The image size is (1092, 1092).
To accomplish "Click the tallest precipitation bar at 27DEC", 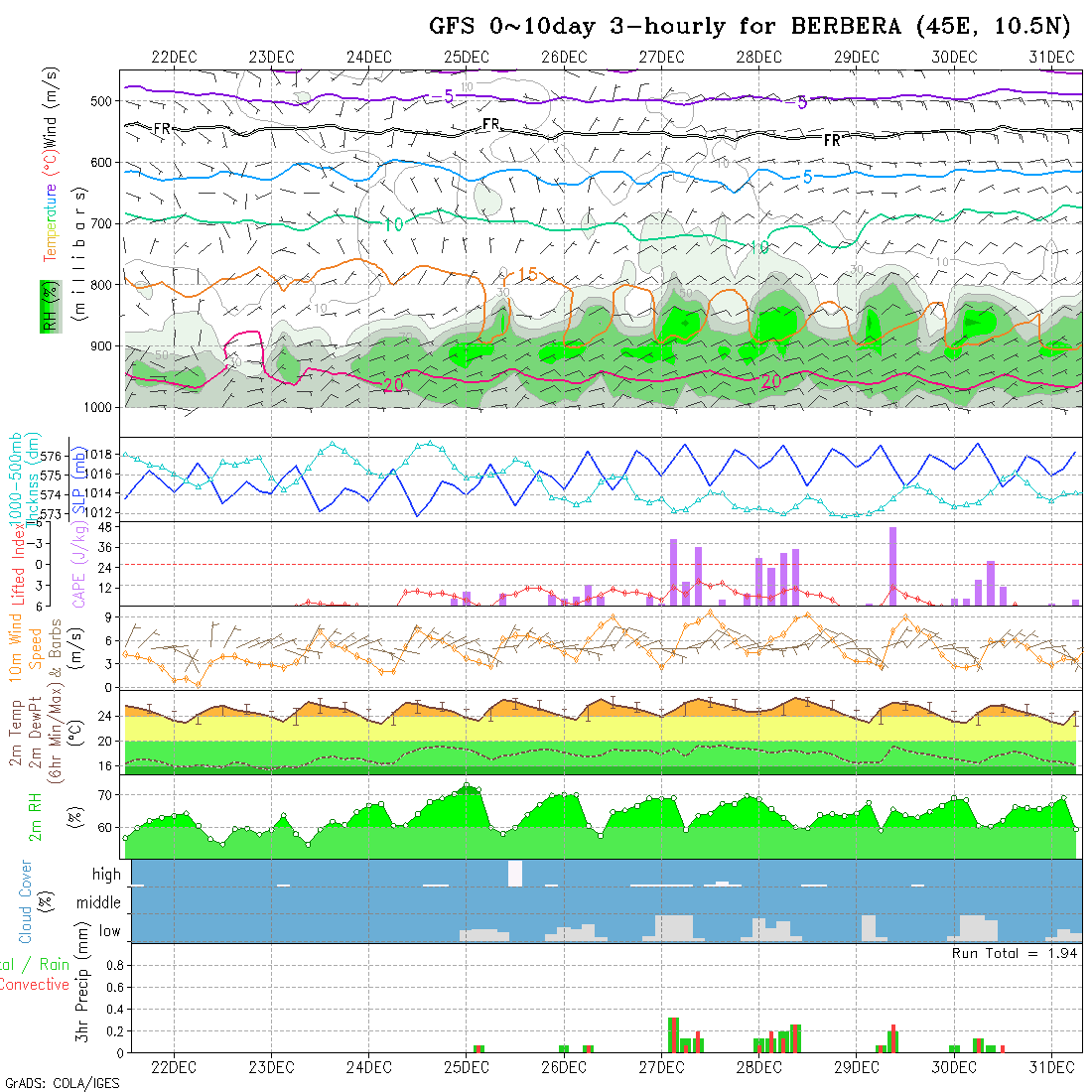I will 672,1034.
